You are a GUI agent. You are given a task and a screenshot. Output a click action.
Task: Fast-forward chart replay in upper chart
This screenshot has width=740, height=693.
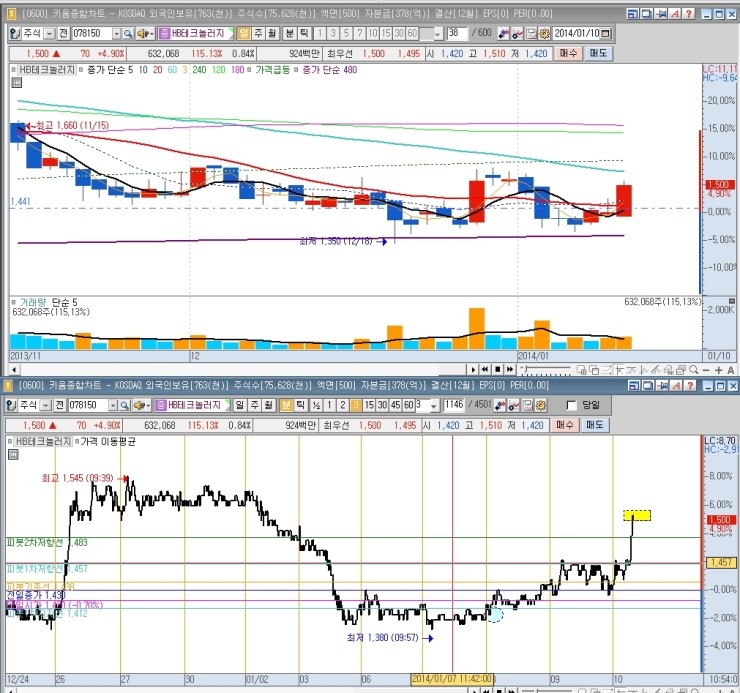510,369
